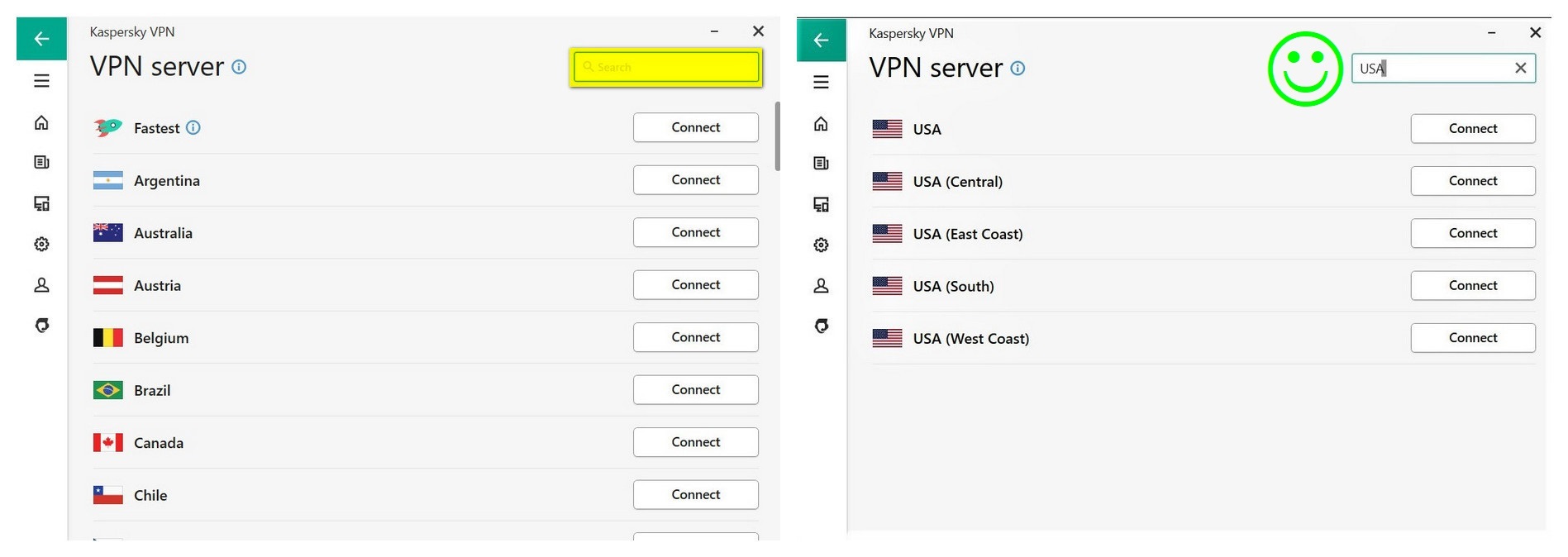Select the USA (South) row label

pos(953,286)
